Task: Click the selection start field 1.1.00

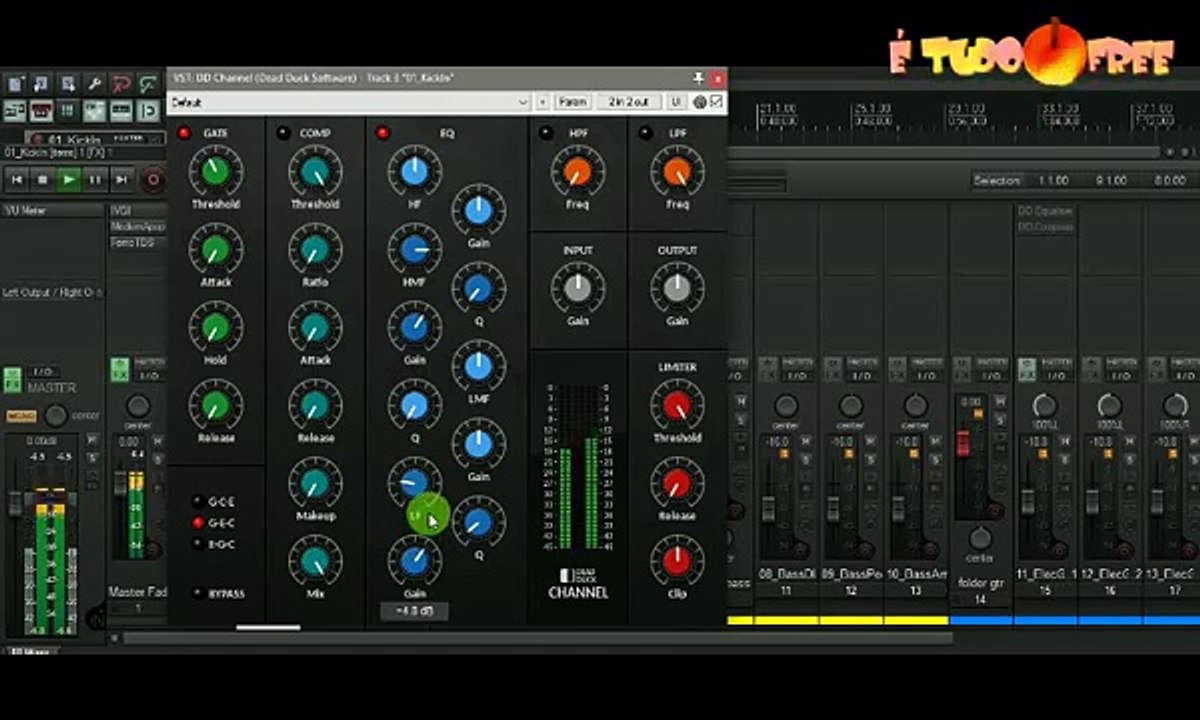Action: 1053,181
